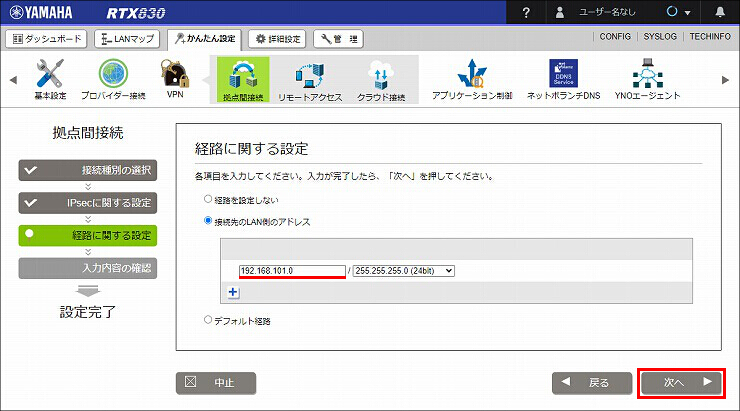Click the IPsecに関する設定 step
The width and height of the screenshot is (740, 411).
(88, 203)
